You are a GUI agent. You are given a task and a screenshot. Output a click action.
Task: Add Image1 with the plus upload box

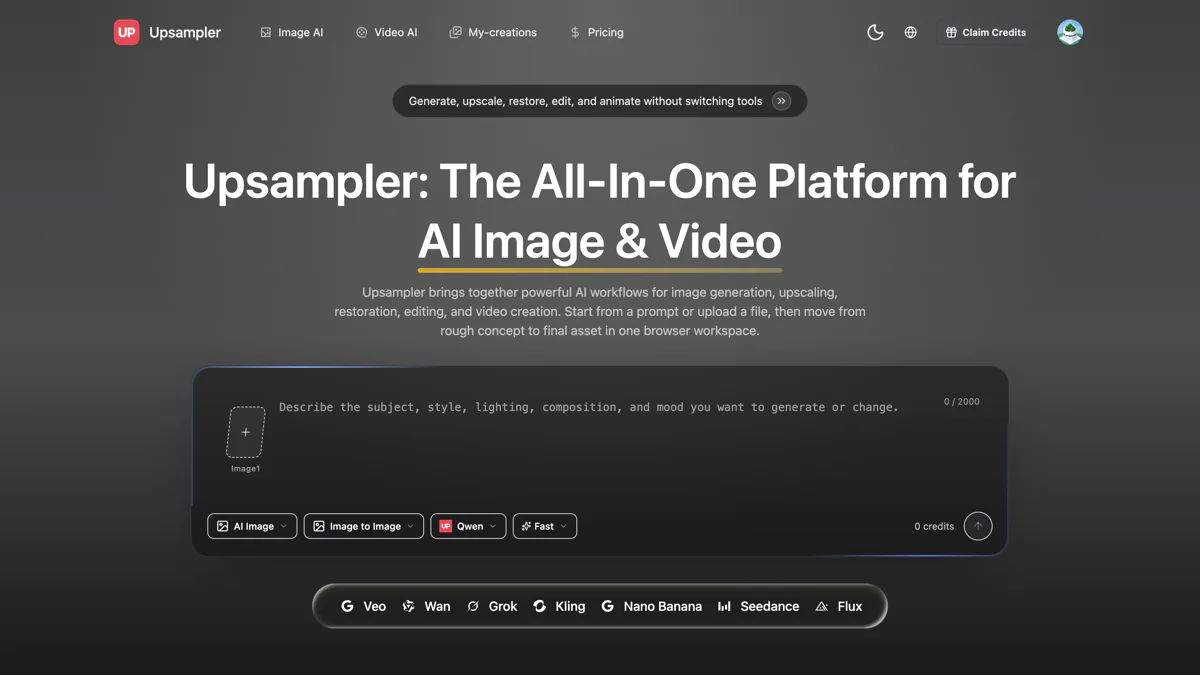click(x=246, y=432)
